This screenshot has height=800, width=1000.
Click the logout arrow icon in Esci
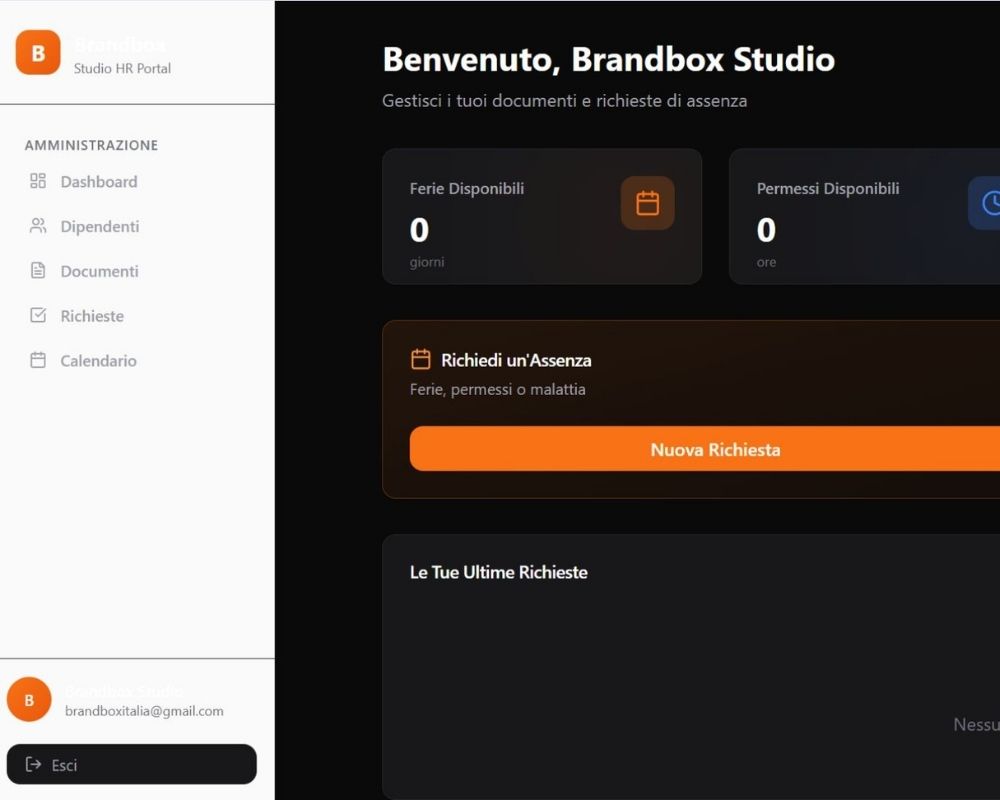click(x=33, y=765)
